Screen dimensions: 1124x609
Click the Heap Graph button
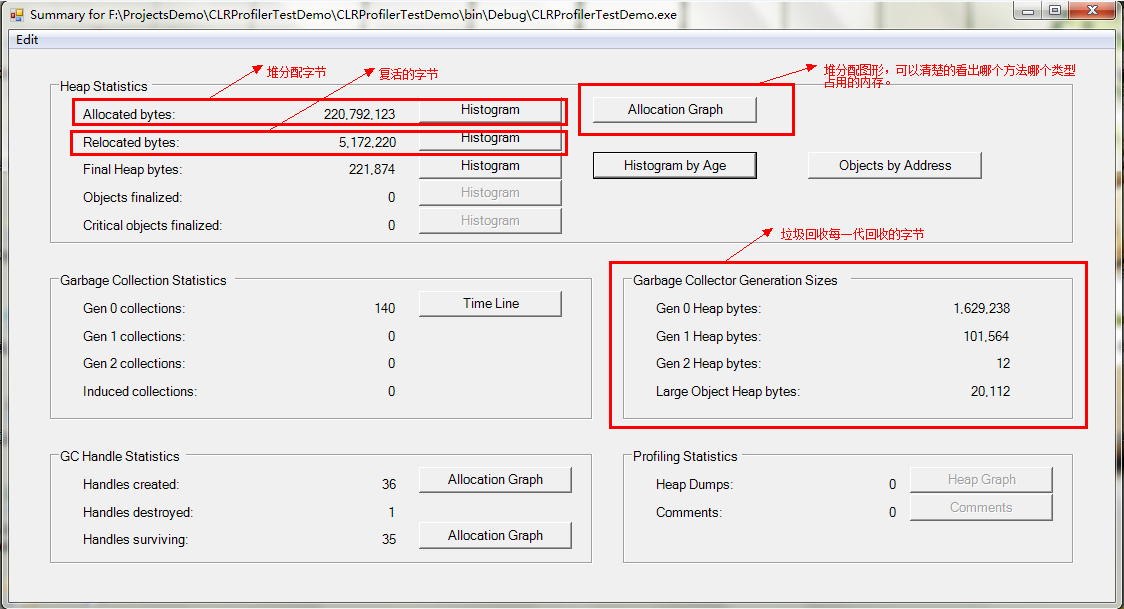pos(981,480)
